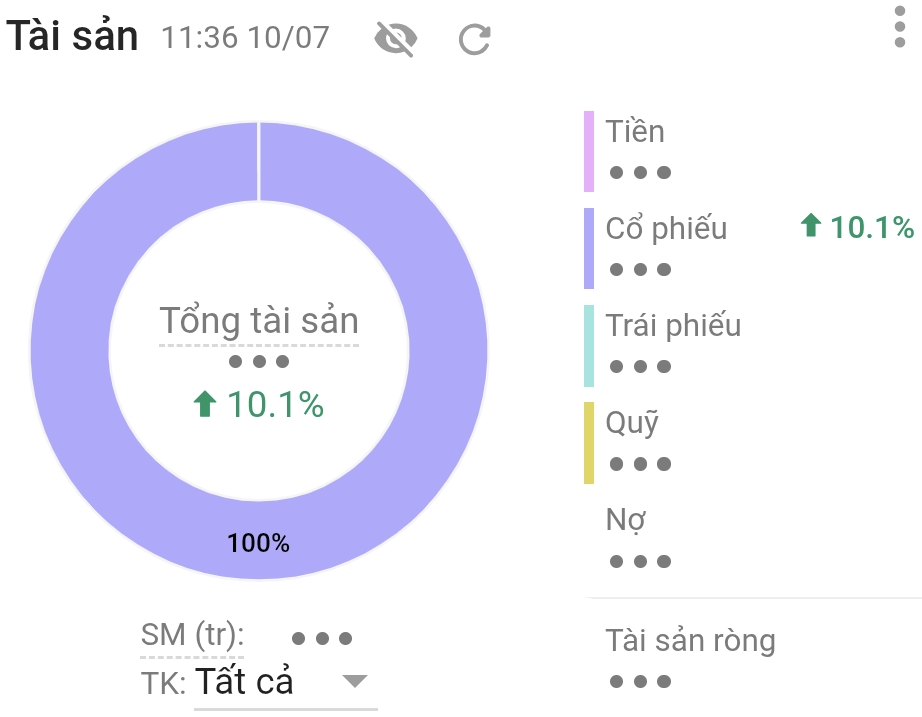
Task: Click the SM (tr) label
Action: [192, 635]
